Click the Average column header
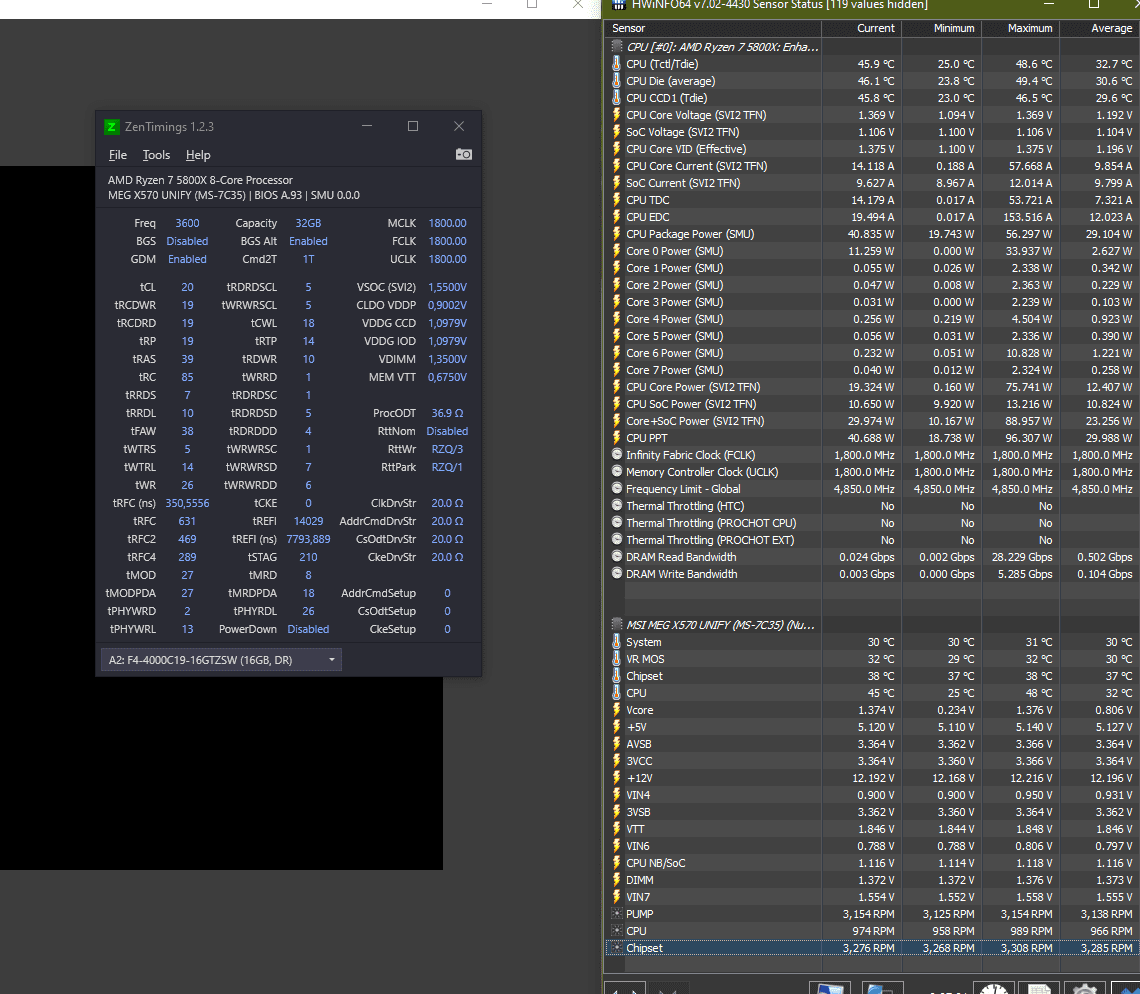Screen dimensions: 1140x994 pyautogui.click(x=1100, y=28)
